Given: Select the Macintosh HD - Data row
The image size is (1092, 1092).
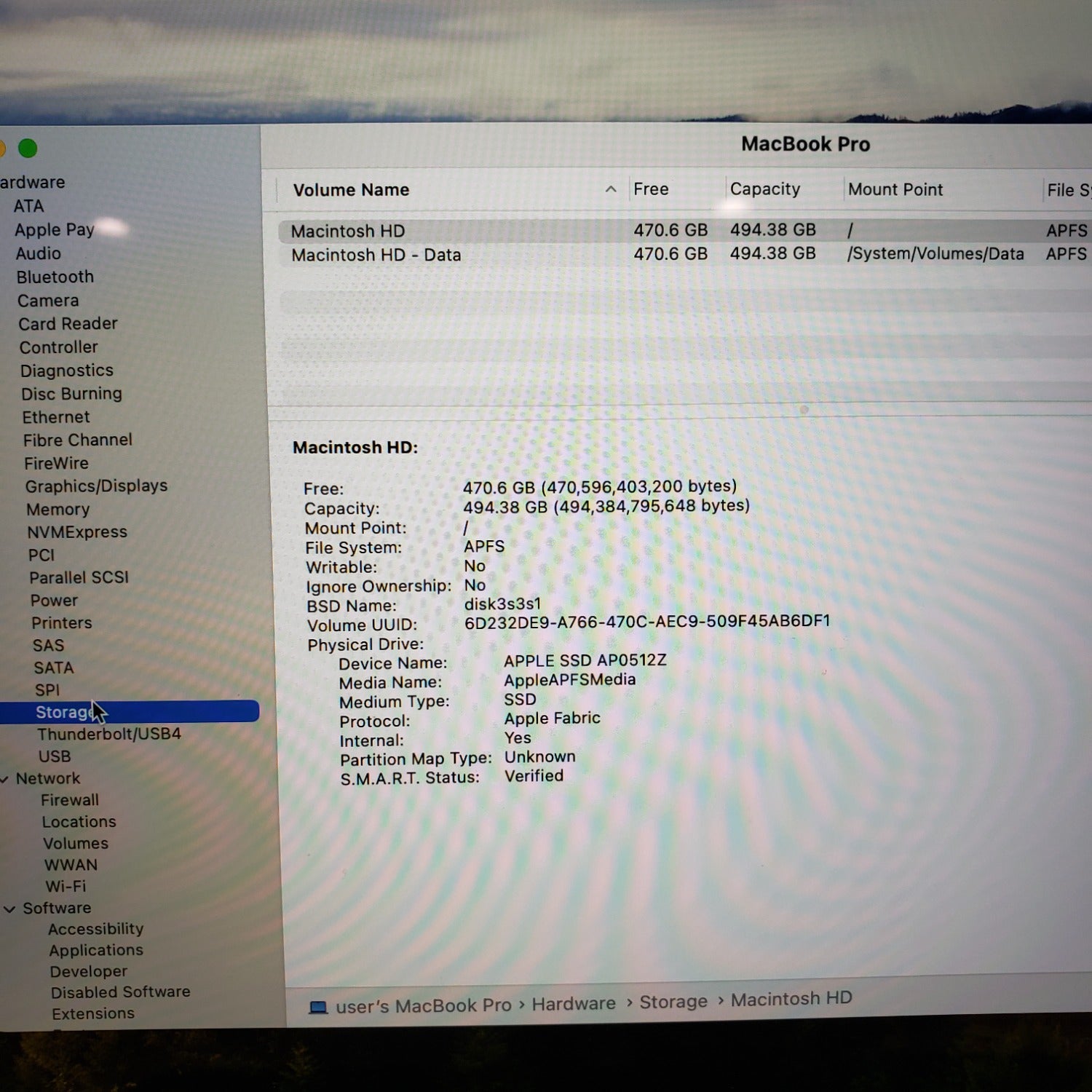Looking at the screenshot, I should click(x=684, y=254).
